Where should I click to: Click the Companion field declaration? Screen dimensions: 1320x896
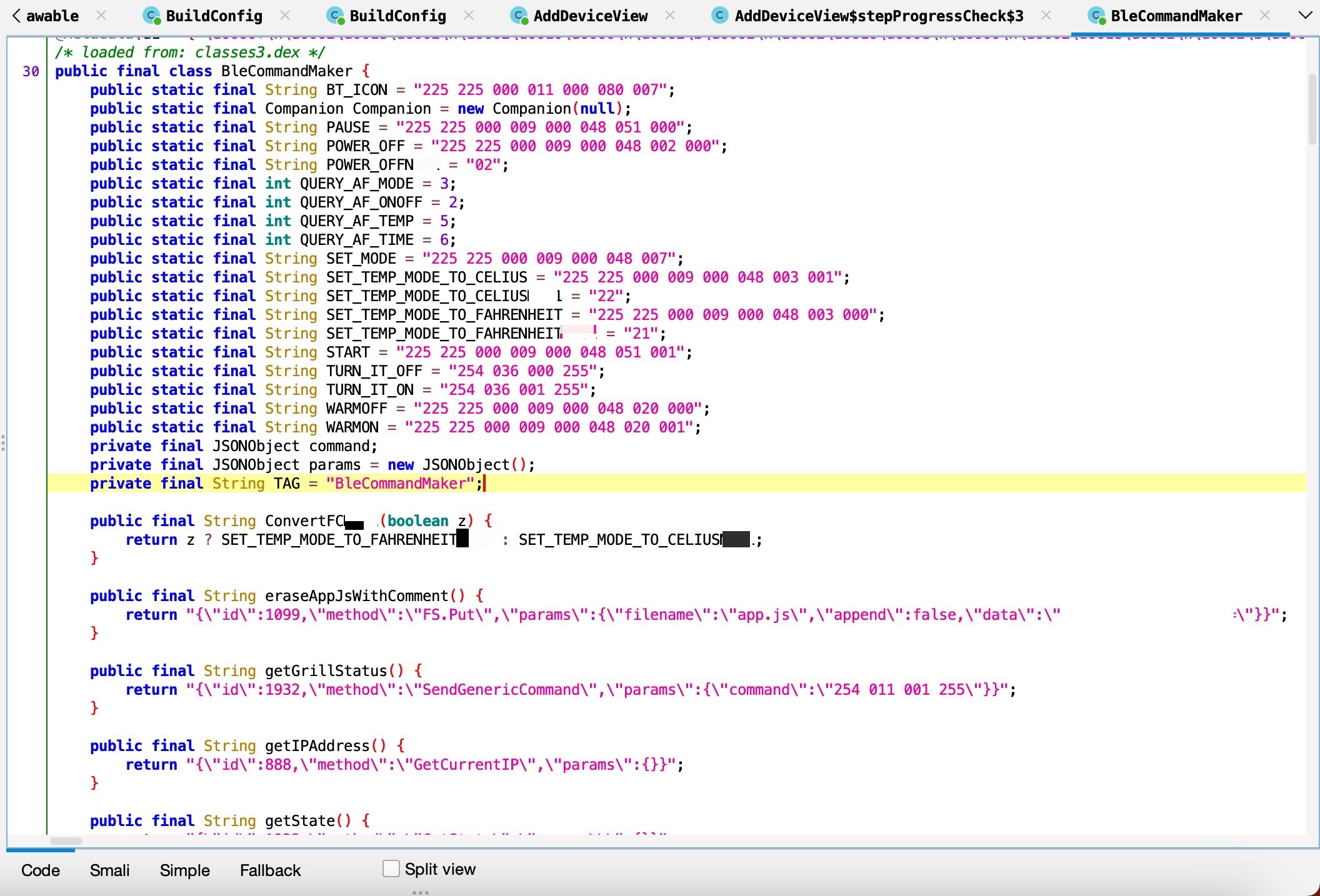pos(361,109)
